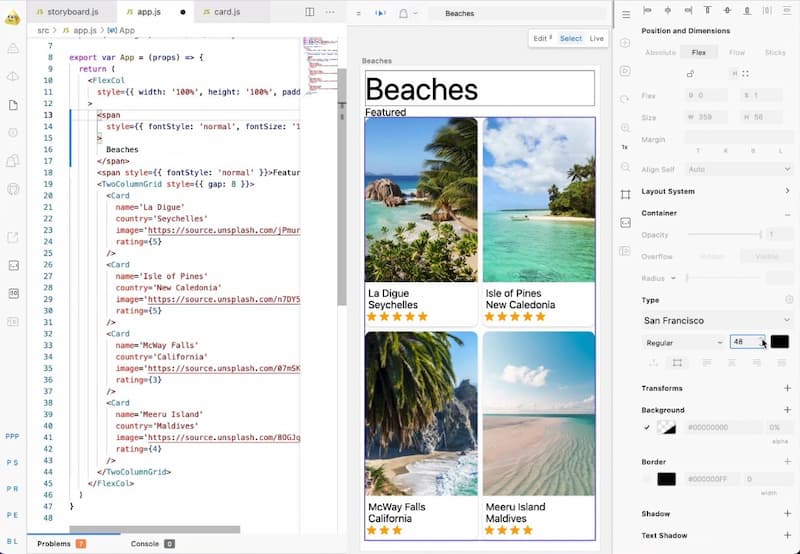Screen dimensions: 800x554
Task: Select Flex positioning option
Action: click(698, 53)
